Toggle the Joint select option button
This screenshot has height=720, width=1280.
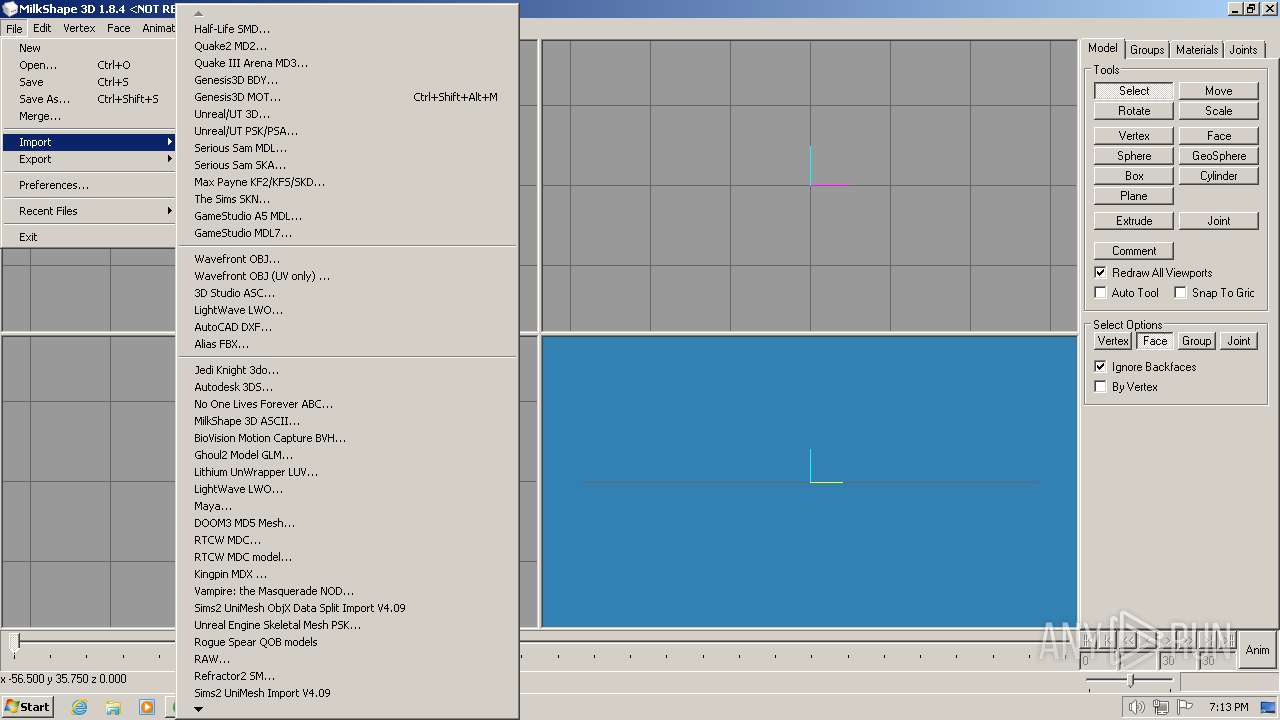(1239, 341)
